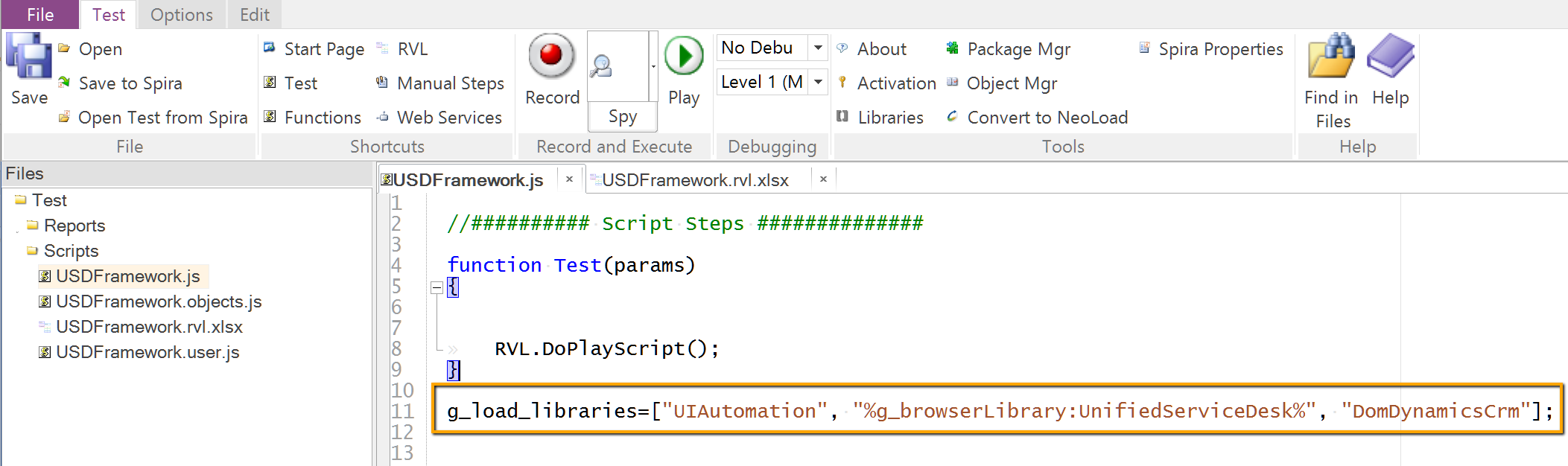Expand the Level 1 verbosity dropdown
1568x466 pixels.
(818, 82)
